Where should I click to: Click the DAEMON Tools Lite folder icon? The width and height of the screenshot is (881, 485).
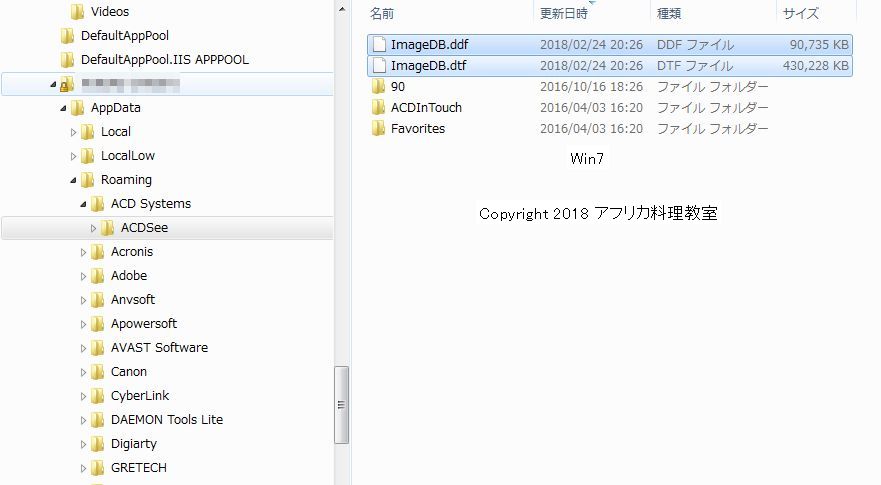click(x=97, y=420)
